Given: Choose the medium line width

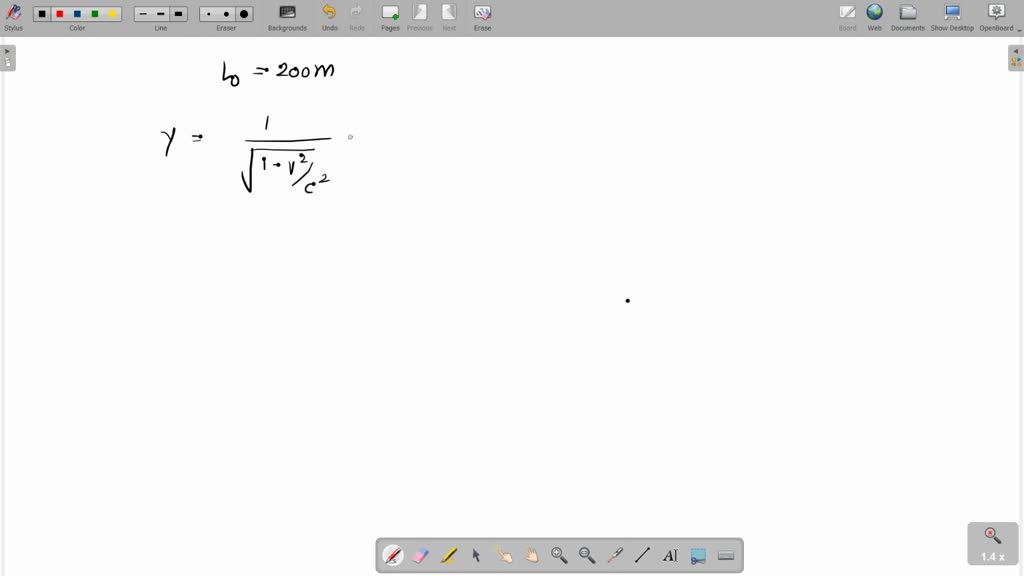Looking at the screenshot, I should 161,14.
